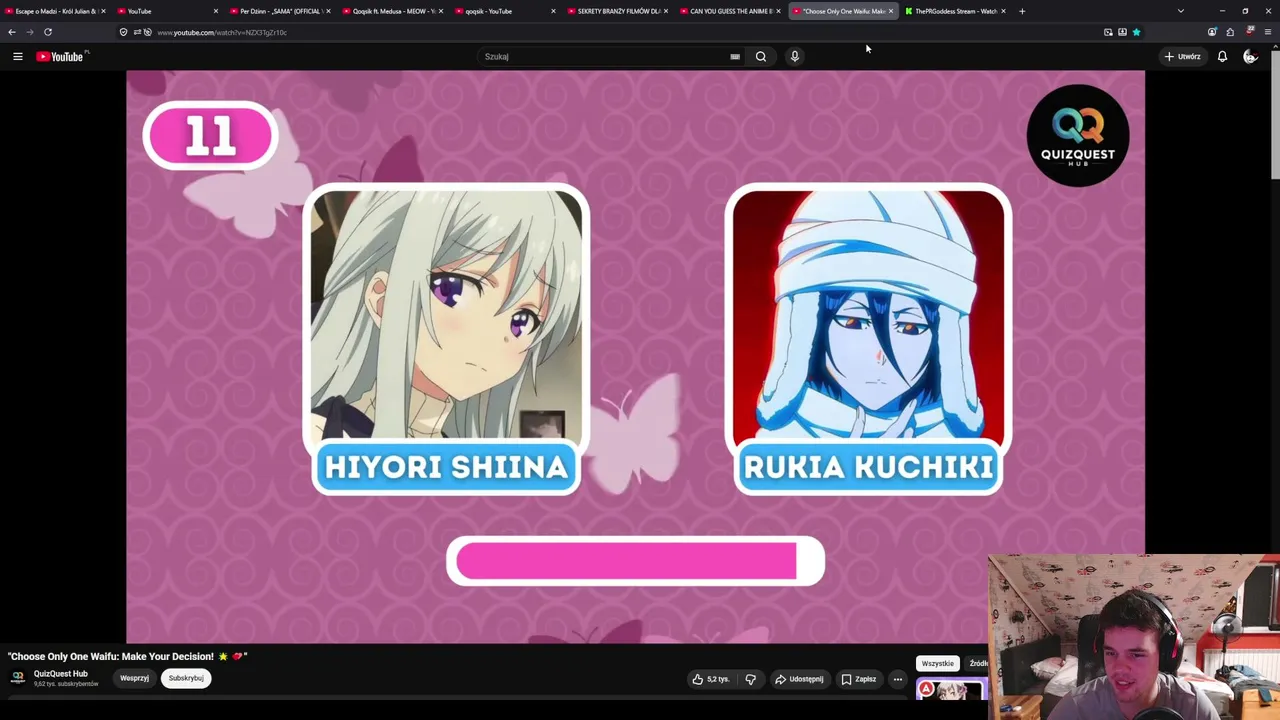Viewport: 1280px width, 720px height.
Task: Open browser application menu
Action: pyautogui.click(x=1268, y=32)
